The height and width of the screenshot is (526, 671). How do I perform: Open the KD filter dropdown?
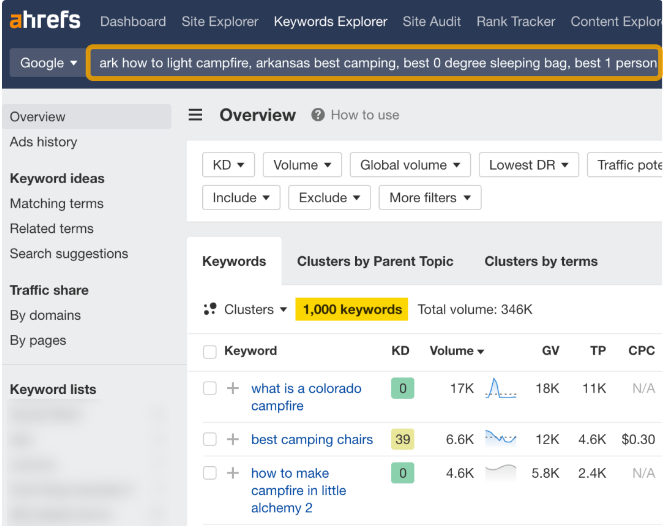228,165
